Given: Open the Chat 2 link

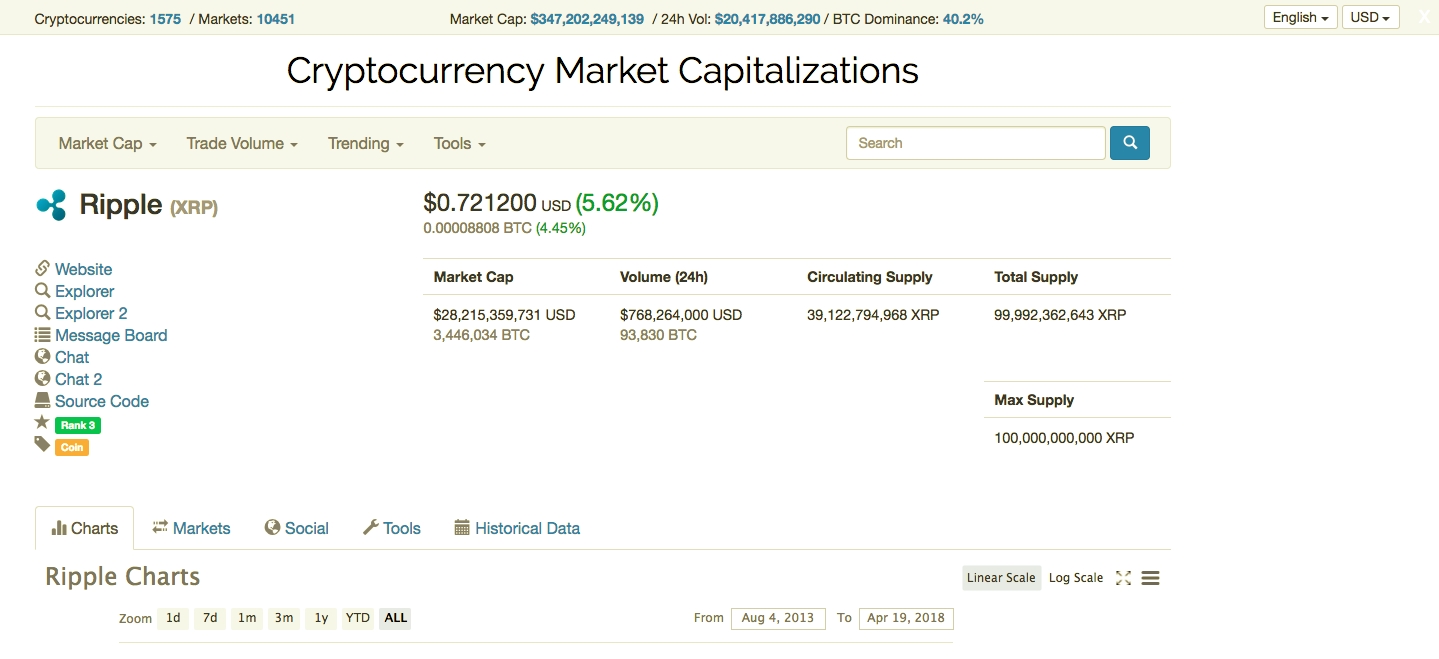Looking at the screenshot, I should coord(78,379).
